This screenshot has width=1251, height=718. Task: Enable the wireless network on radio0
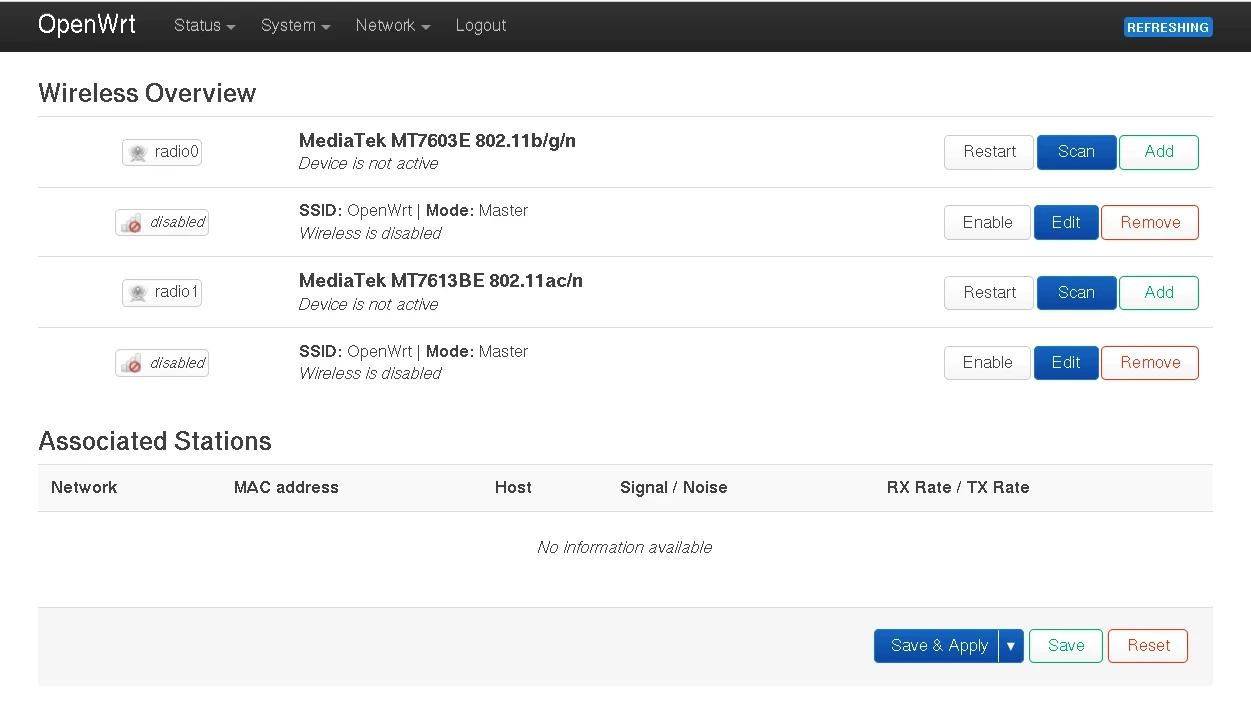987,223
